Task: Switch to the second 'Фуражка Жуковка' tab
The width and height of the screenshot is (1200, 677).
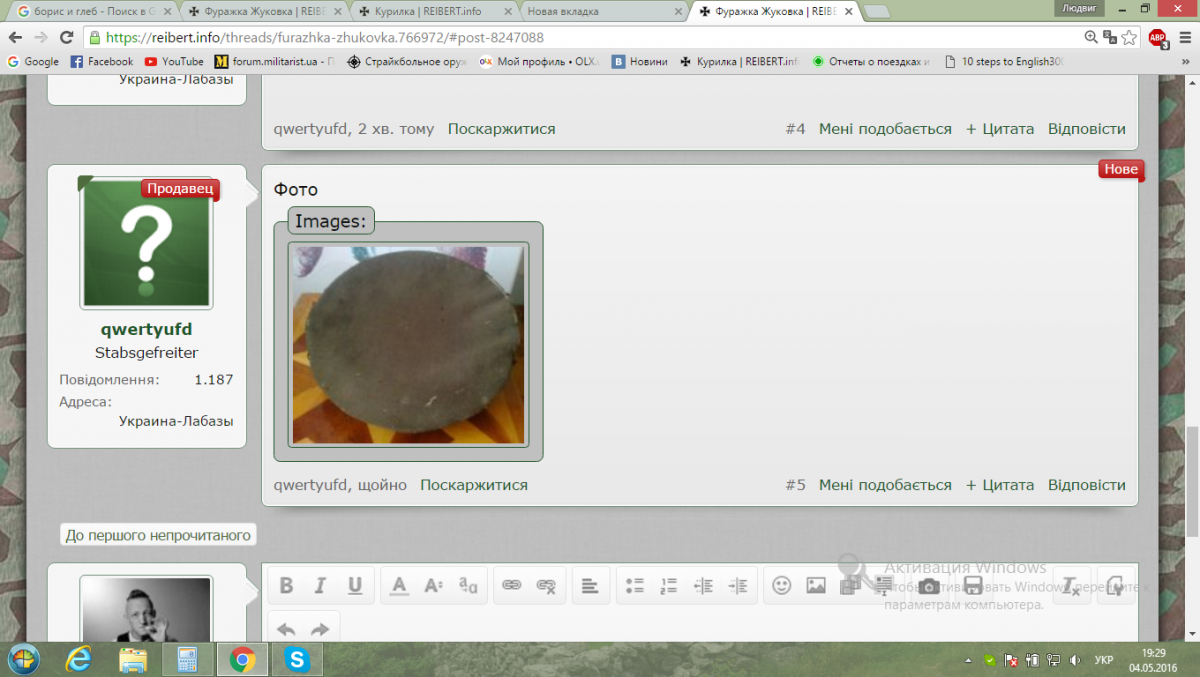Action: [775, 12]
